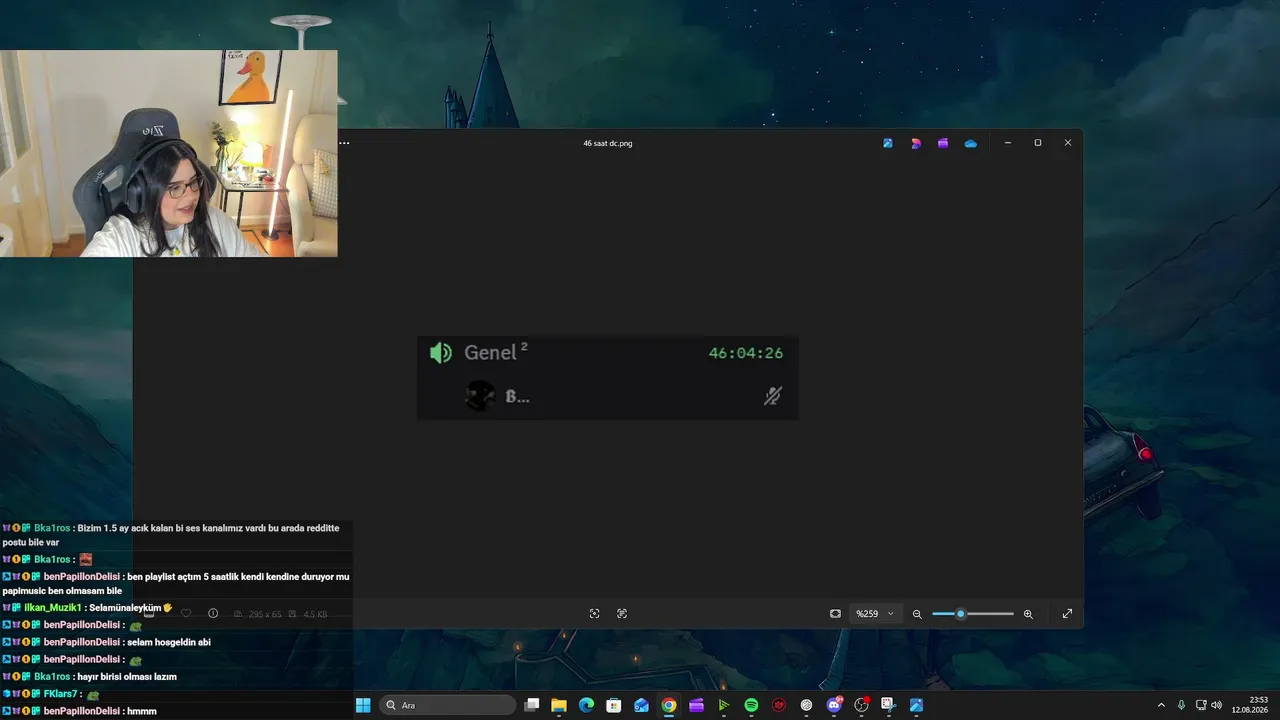This screenshot has width=1280, height=720.
Task: Open the Mail app on taskbar
Action: coord(642,705)
